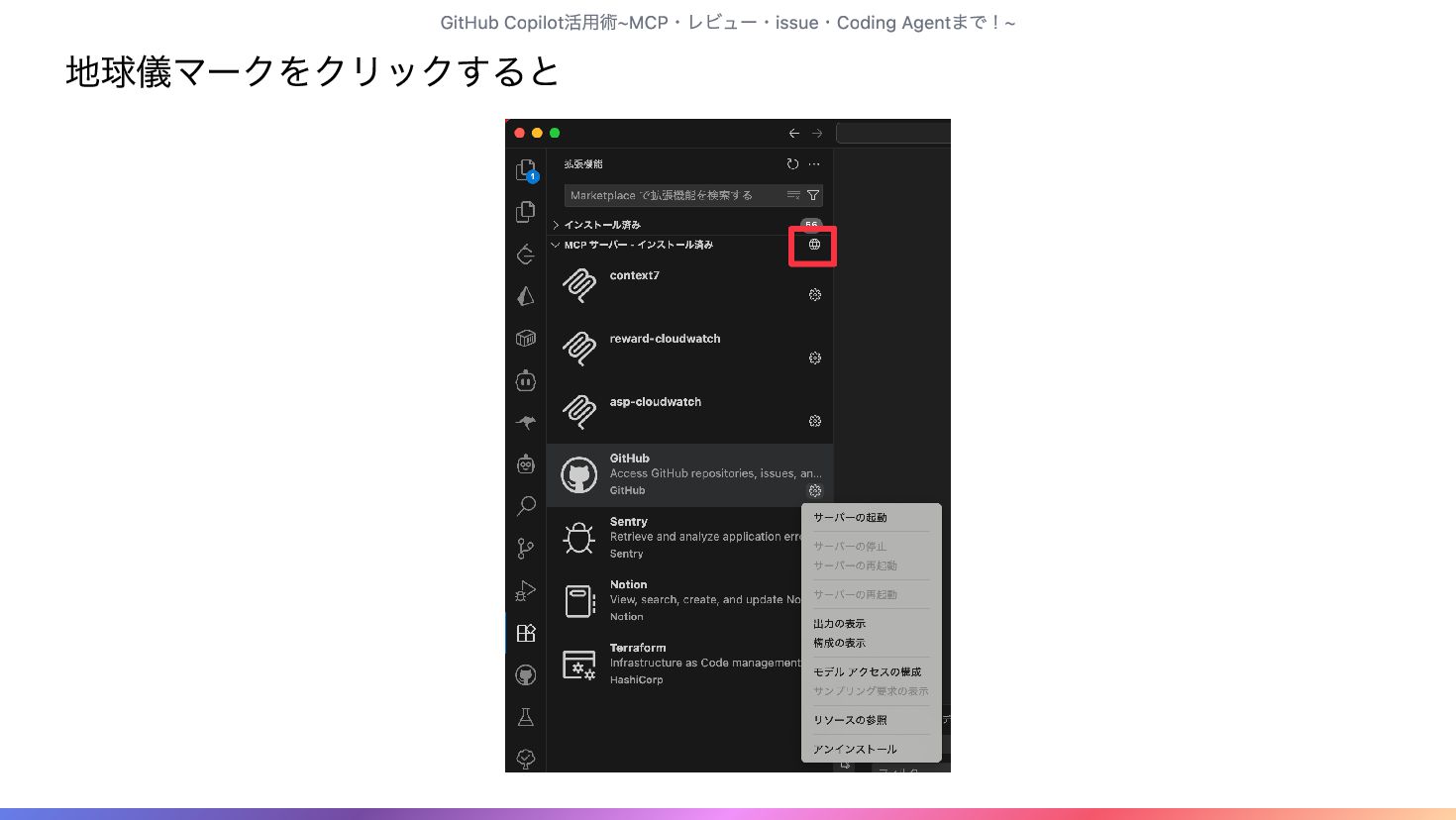
Task: Go back with the left arrow
Action: (793, 133)
